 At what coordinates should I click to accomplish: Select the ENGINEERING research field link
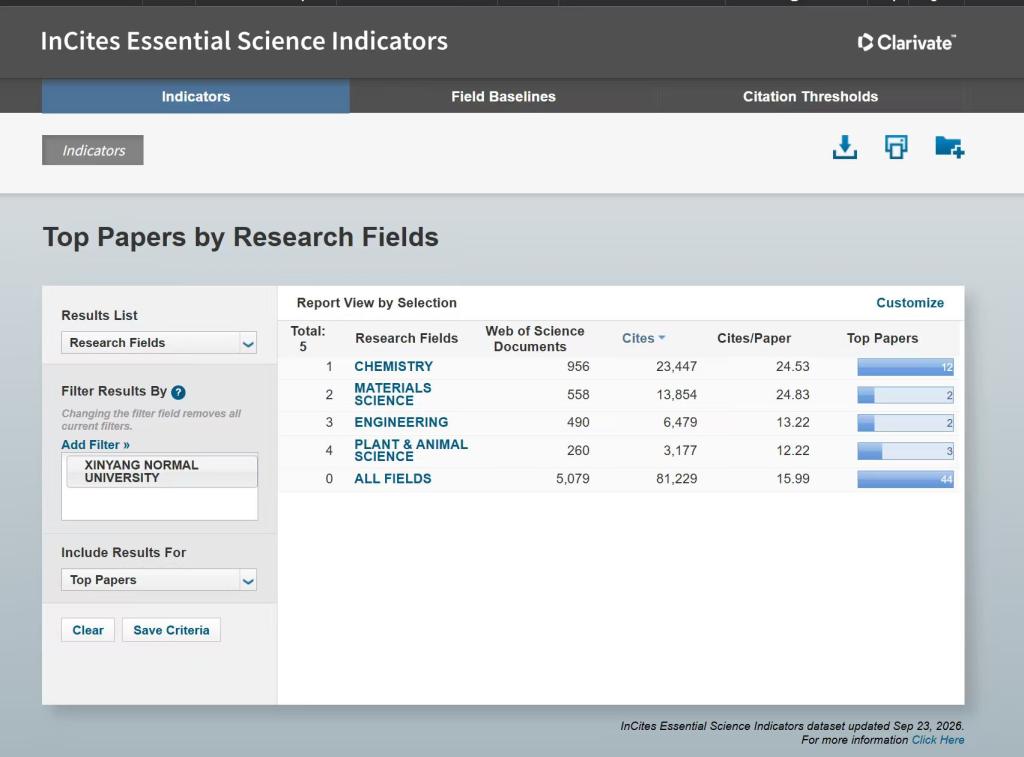(401, 423)
